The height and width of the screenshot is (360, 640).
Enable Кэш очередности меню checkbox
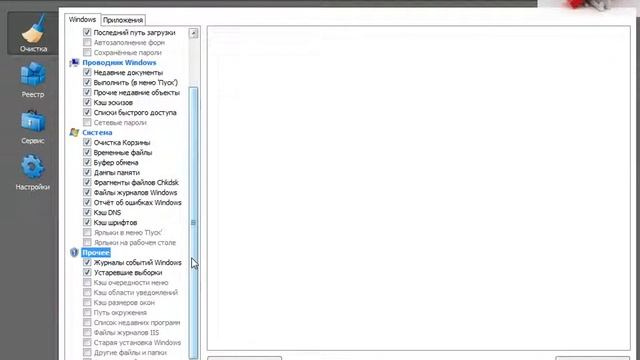(87, 282)
